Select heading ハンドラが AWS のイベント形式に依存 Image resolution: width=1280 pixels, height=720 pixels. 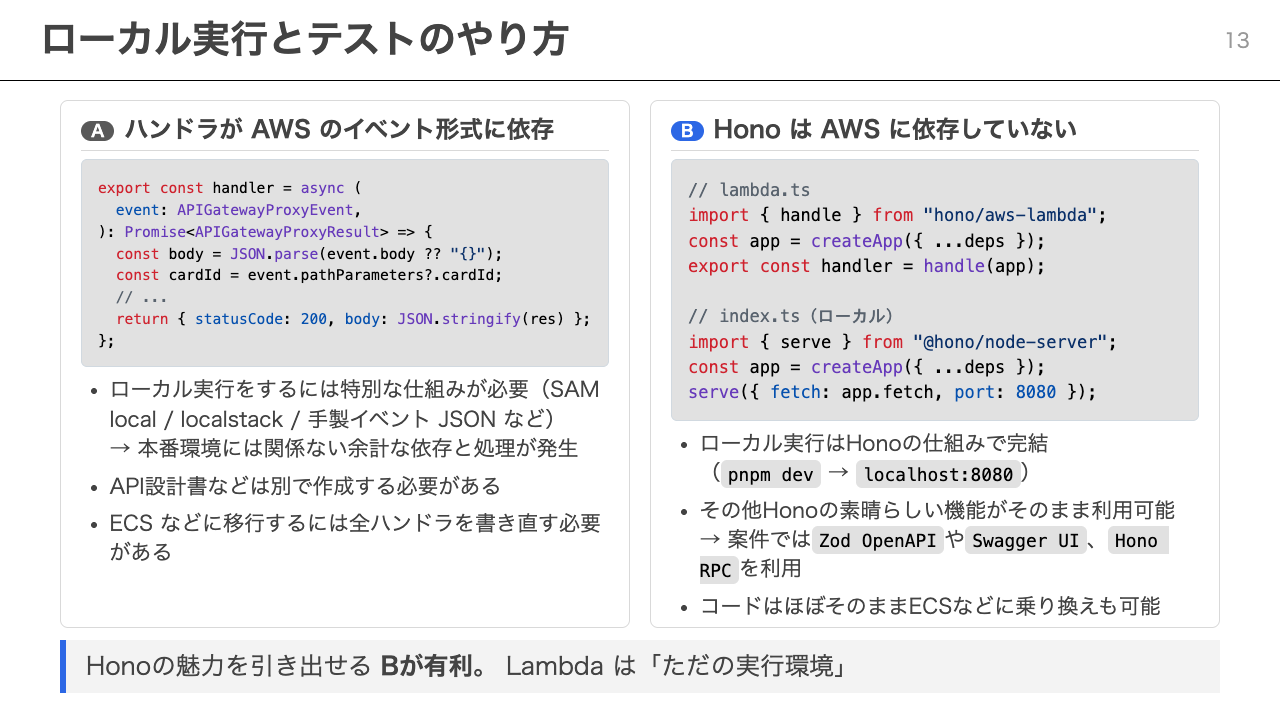tap(339, 130)
